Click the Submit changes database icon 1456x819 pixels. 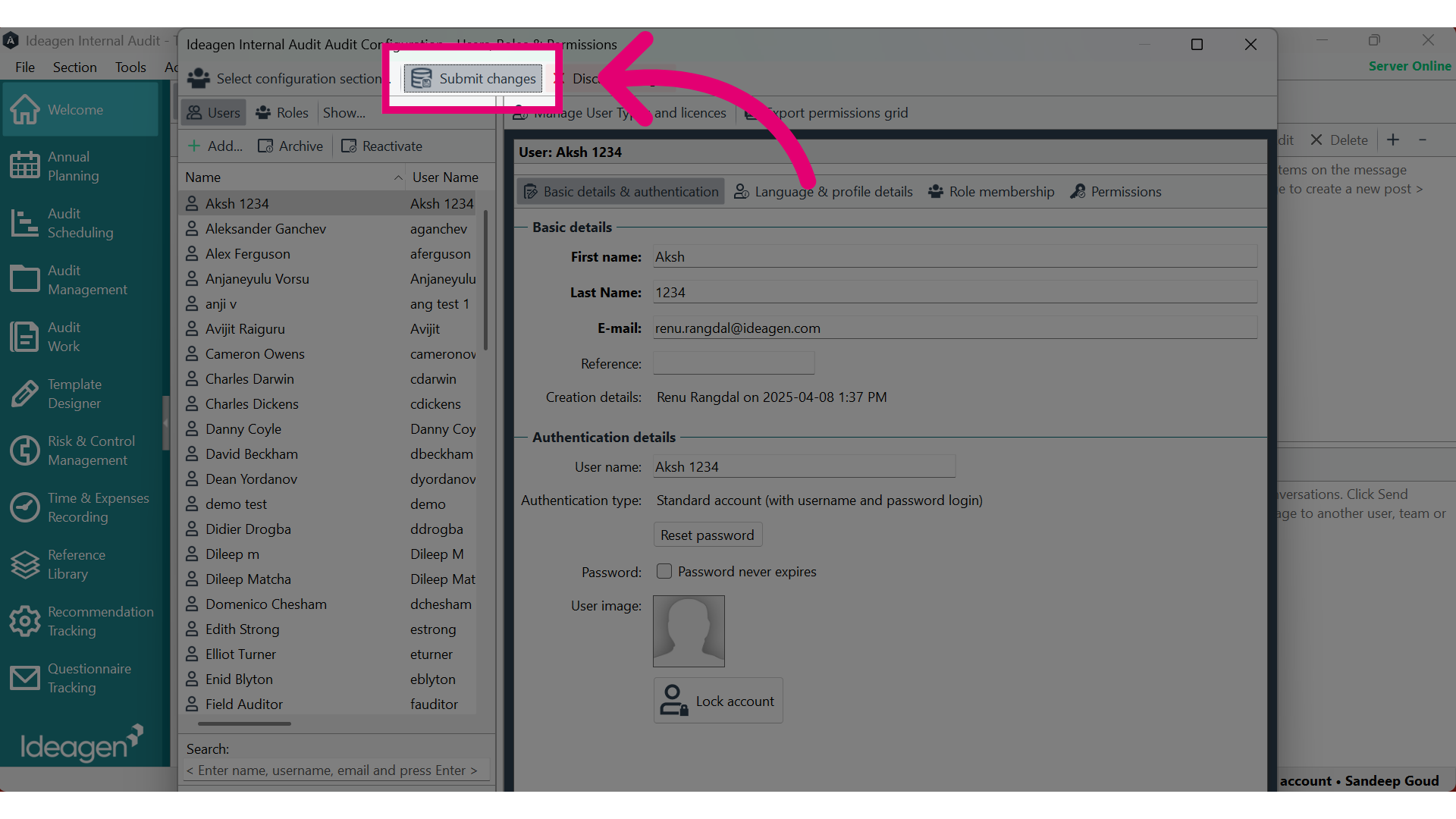pyautogui.click(x=422, y=78)
